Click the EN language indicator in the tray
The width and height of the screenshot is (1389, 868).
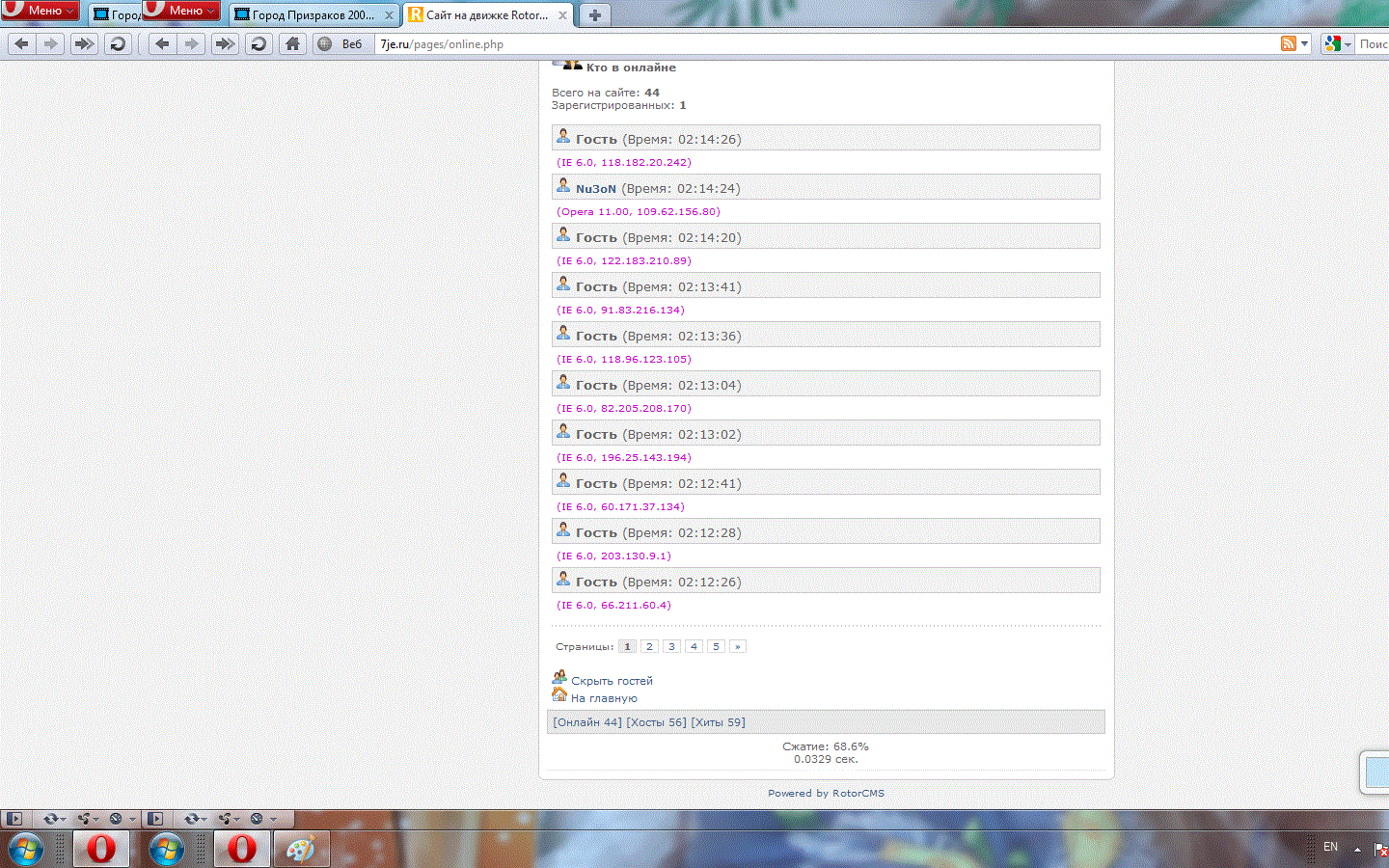point(1330,847)
